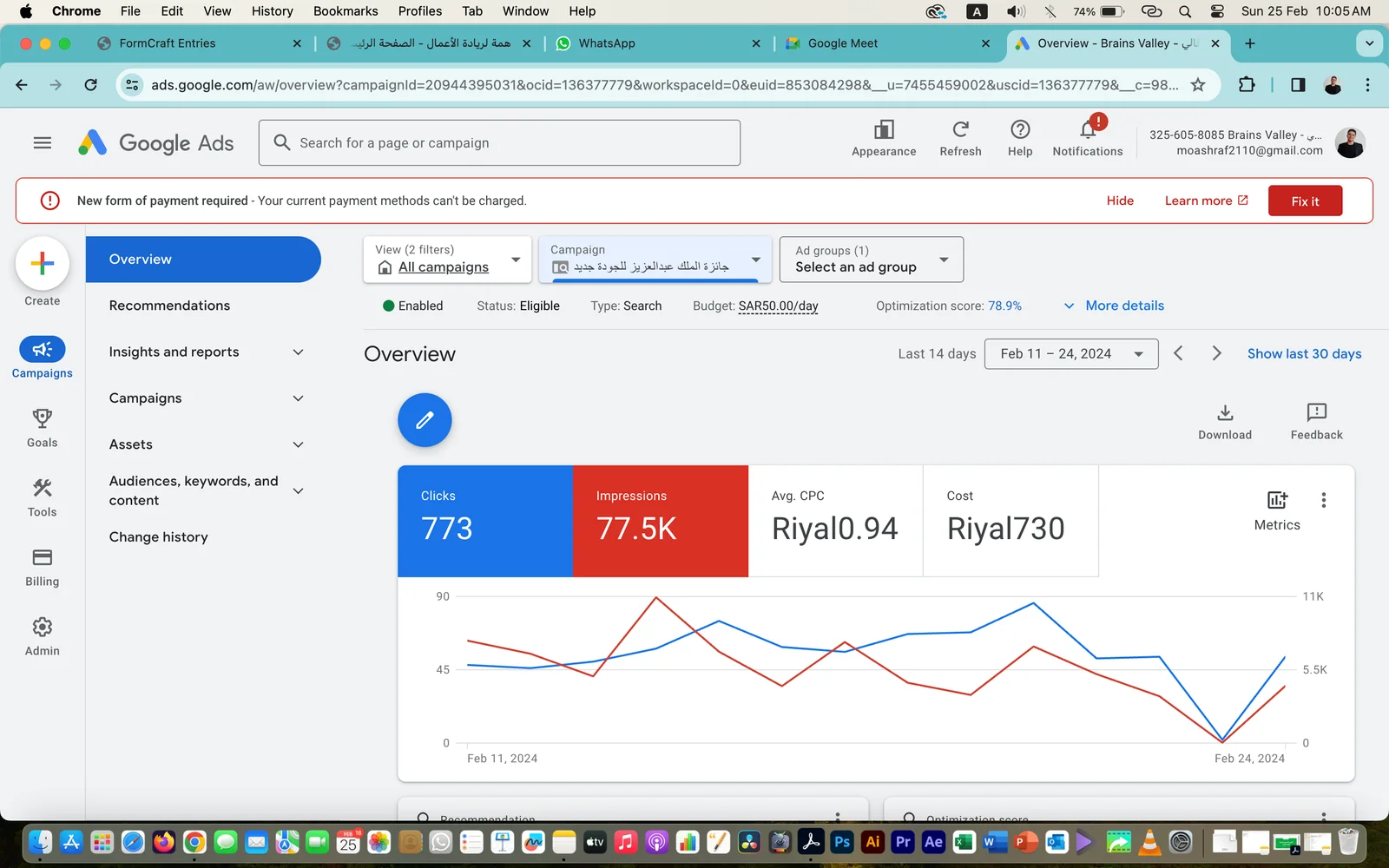Open Billing in left sidebar

pos(42,558)
